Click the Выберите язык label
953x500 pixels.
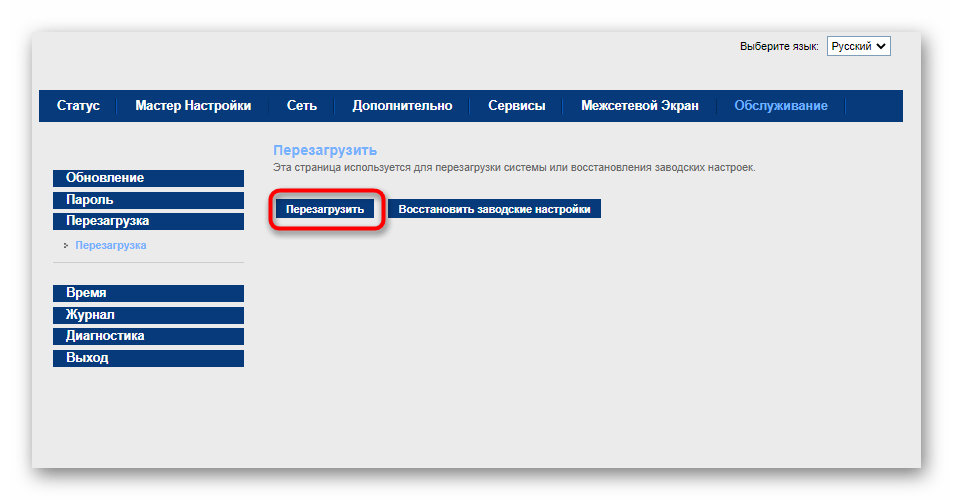779,47
